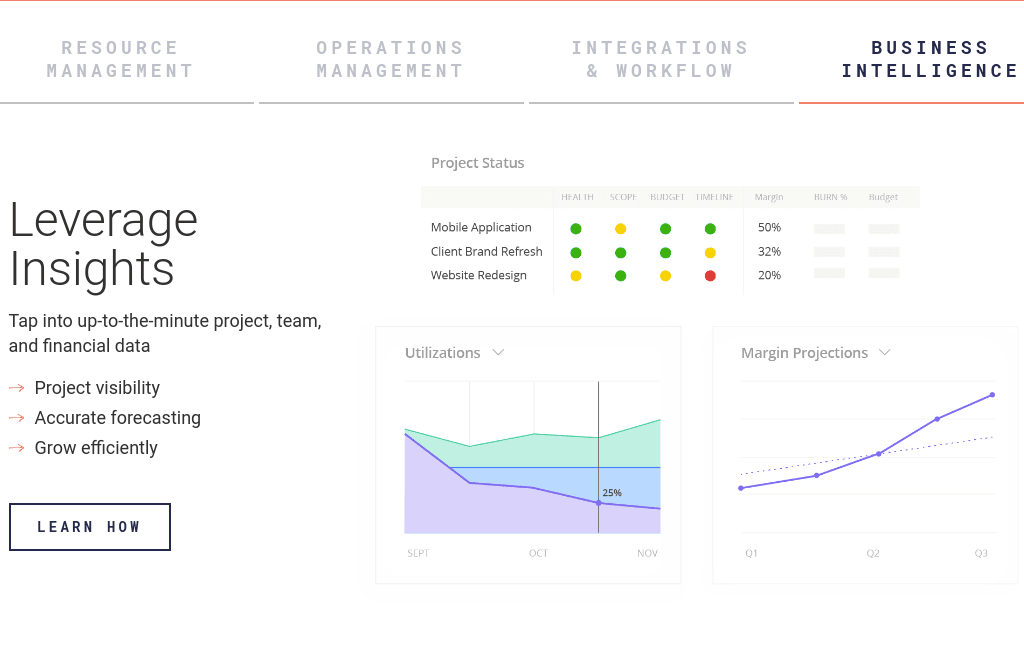
Task: Click the Margin column header
Action: tap(769, 197)
